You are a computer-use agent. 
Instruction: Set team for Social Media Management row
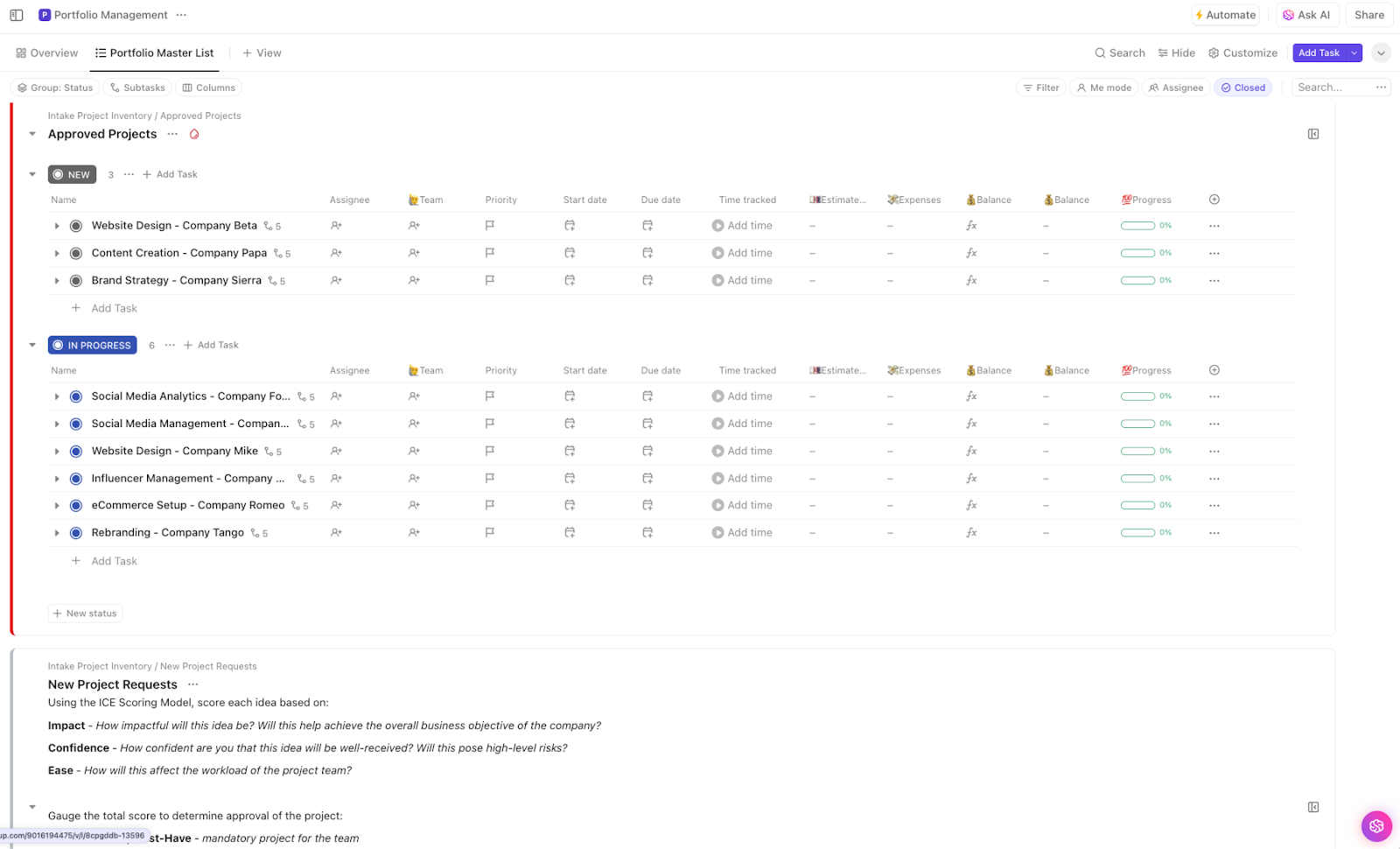pyautogui.click(x=414, y=424)
